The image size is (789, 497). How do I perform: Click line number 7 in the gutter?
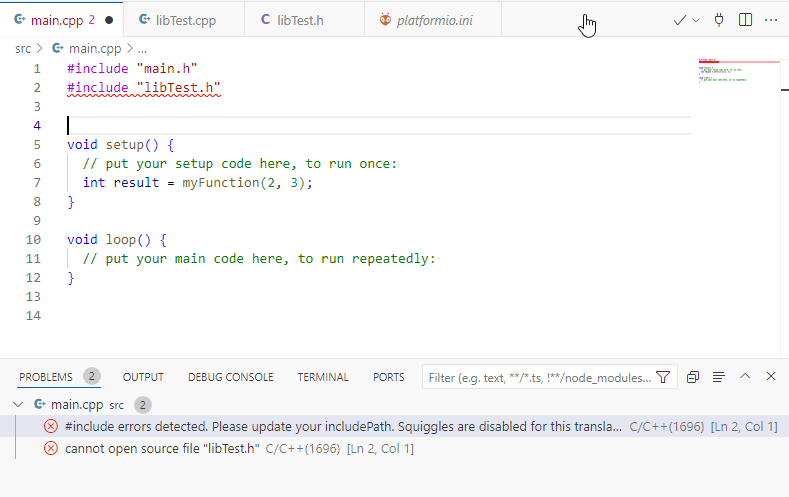coord(37,183)
